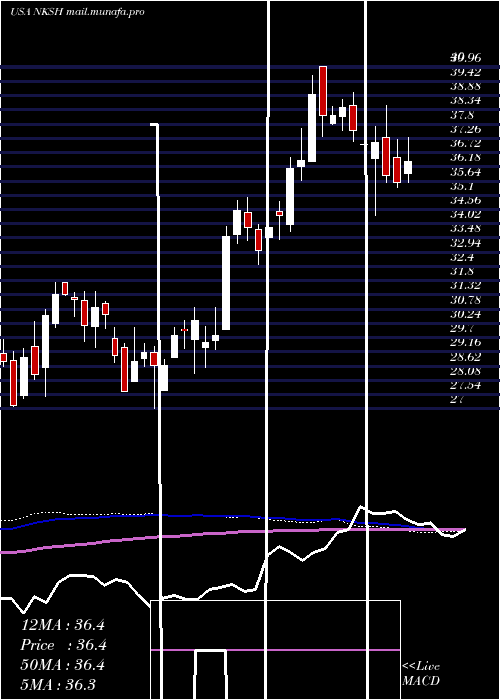
Task: Click the tall red candle at the chart peak
Action: point(323,91)
